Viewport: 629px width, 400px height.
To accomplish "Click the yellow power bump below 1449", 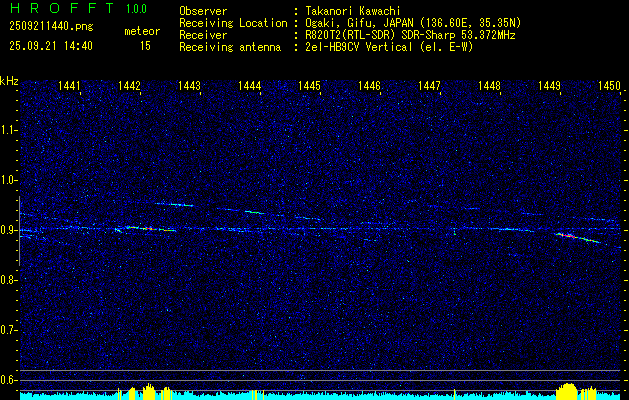I will (x=569, y=390).
